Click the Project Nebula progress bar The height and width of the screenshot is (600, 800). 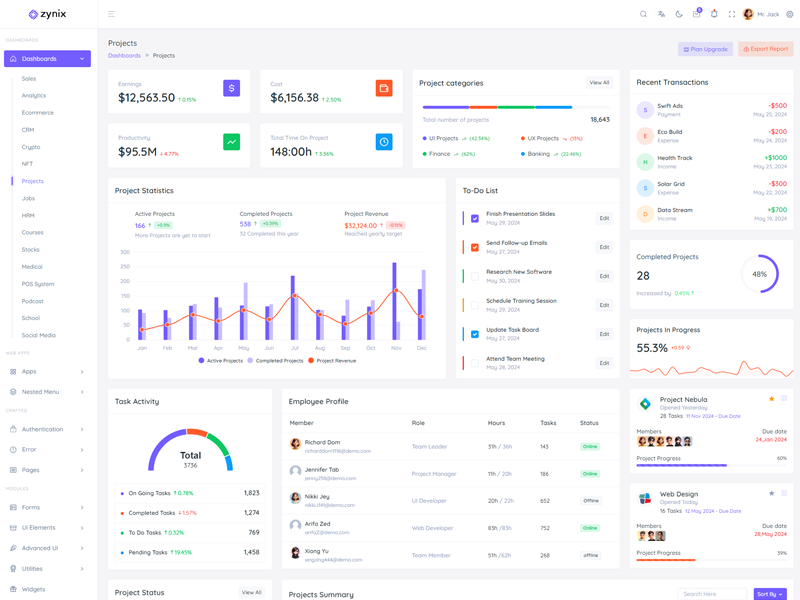pyautogui.click(x=711, y=465)
